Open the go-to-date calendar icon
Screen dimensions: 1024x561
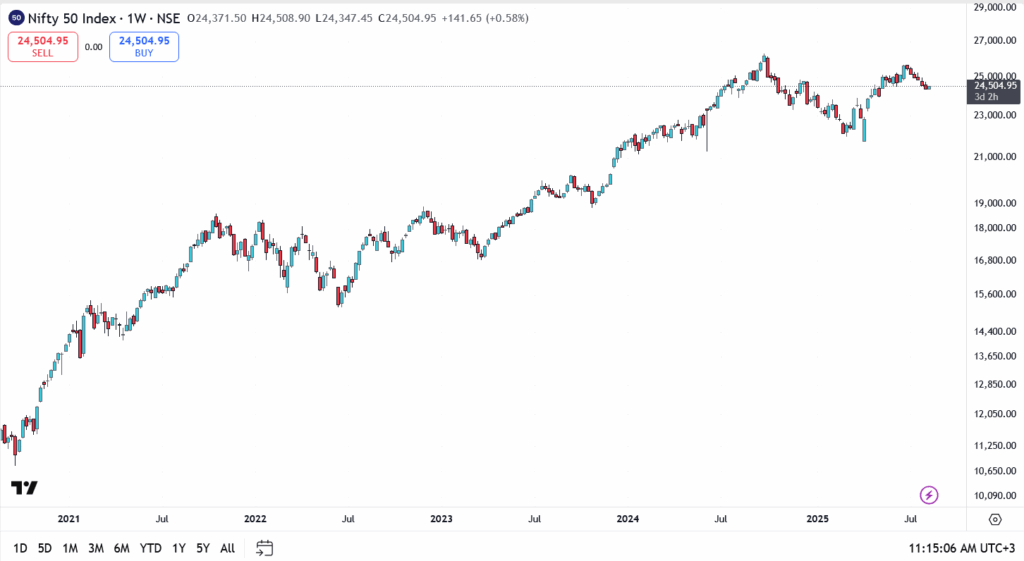click(264, 547)
